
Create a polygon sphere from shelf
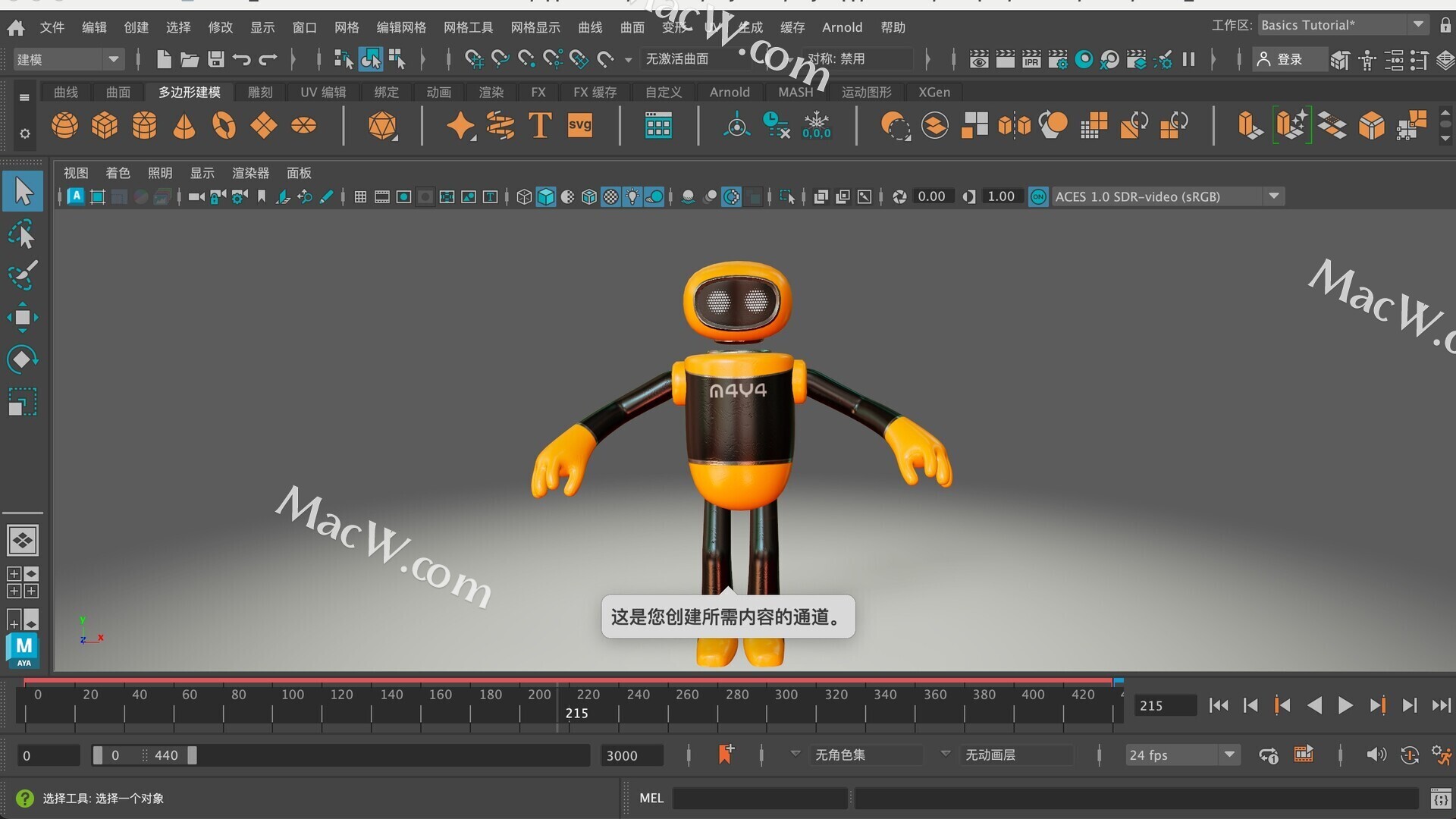click(64, 125)
